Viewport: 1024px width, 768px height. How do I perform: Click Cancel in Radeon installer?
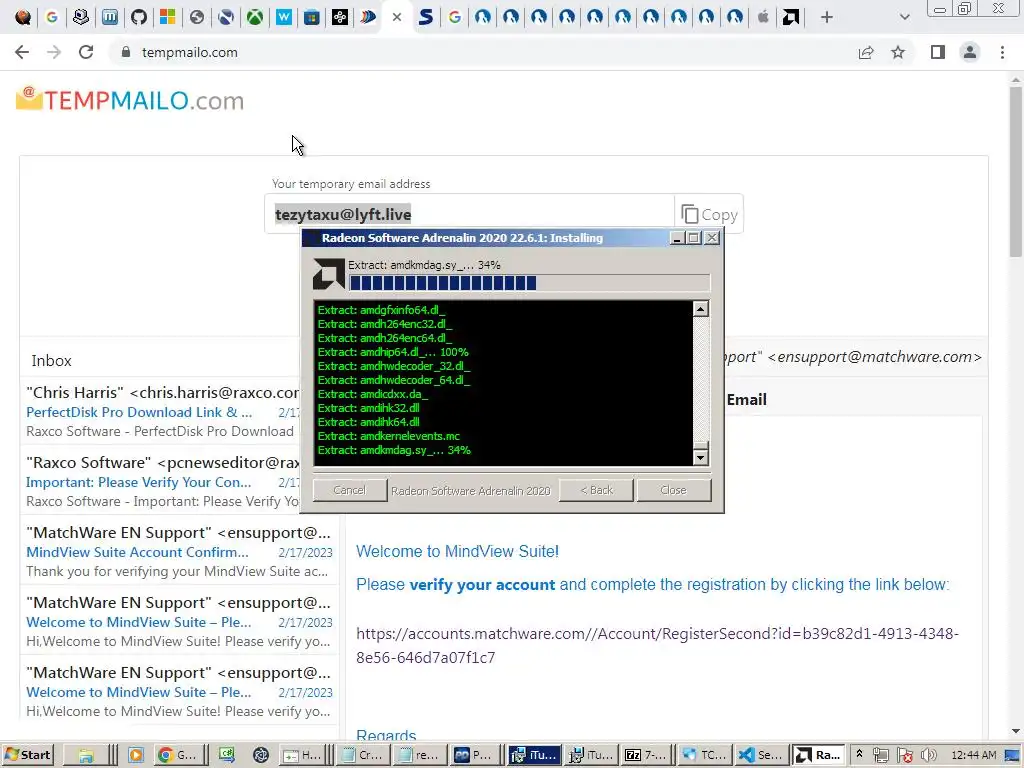click(x=349, y=490)
